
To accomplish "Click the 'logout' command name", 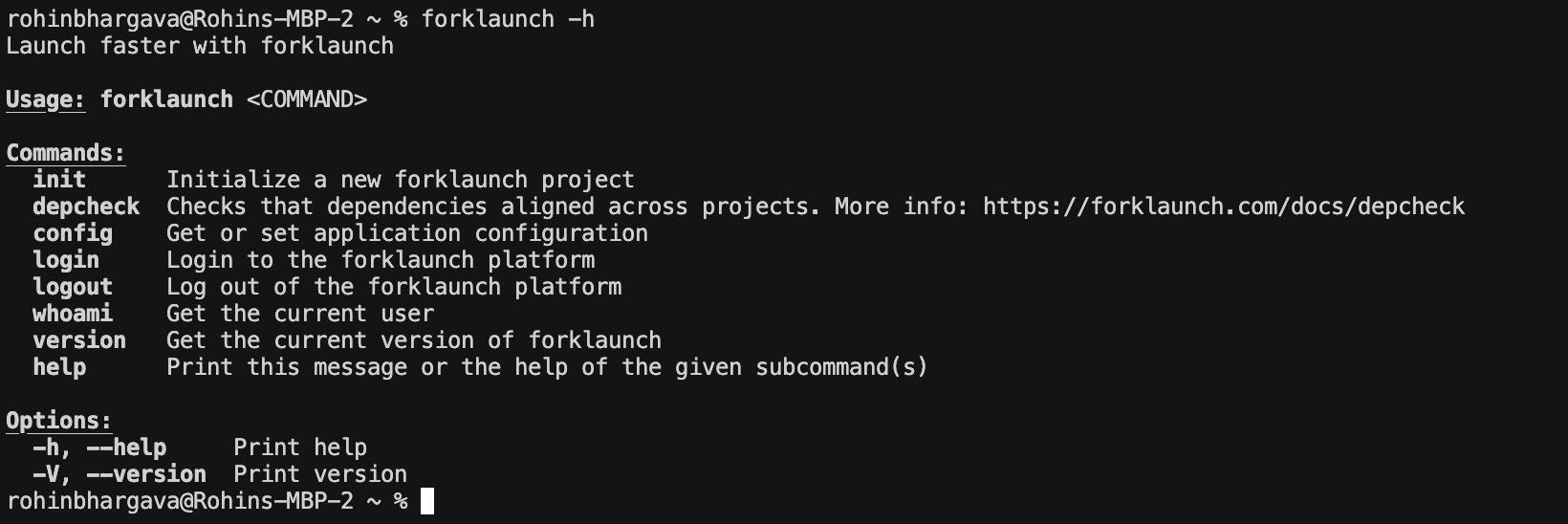I will tap(73, 287).
